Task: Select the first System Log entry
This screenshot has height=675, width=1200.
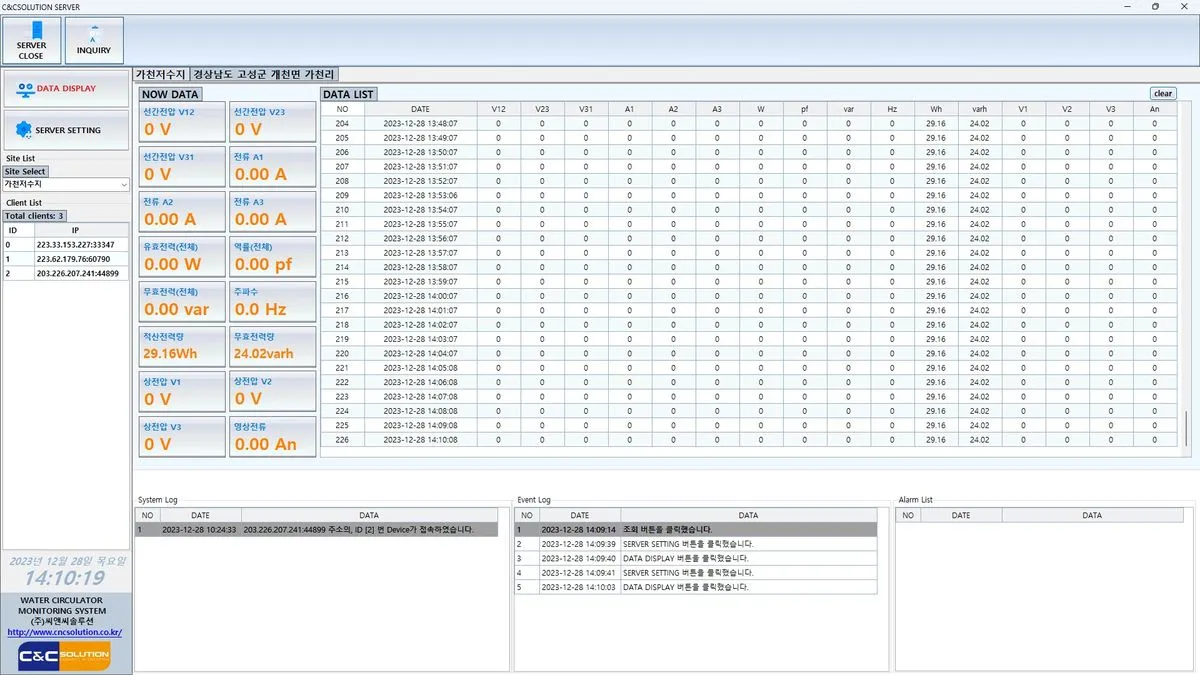Action: [x=316, y=530]
